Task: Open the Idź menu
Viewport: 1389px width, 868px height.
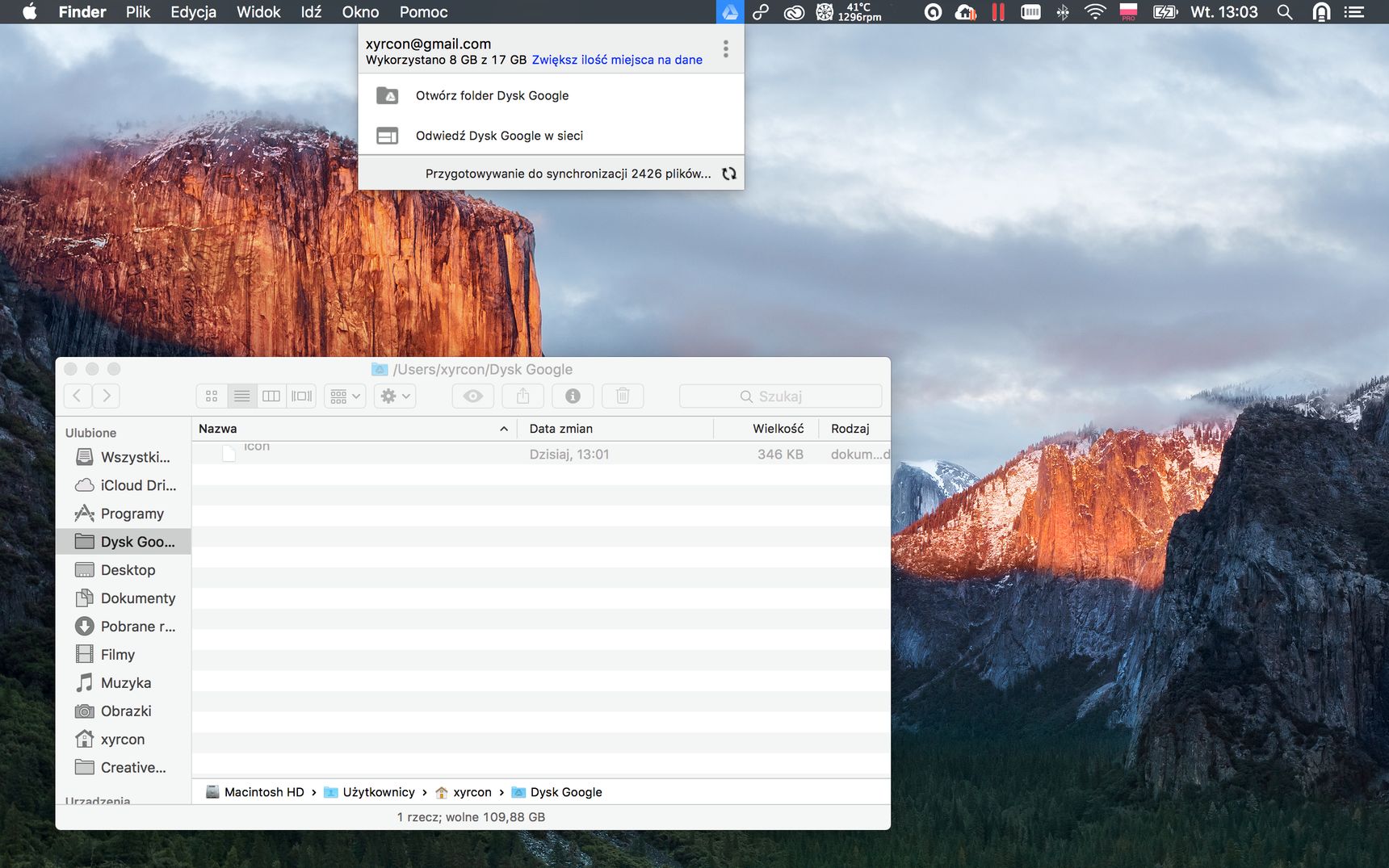Action: coord(311,12)
